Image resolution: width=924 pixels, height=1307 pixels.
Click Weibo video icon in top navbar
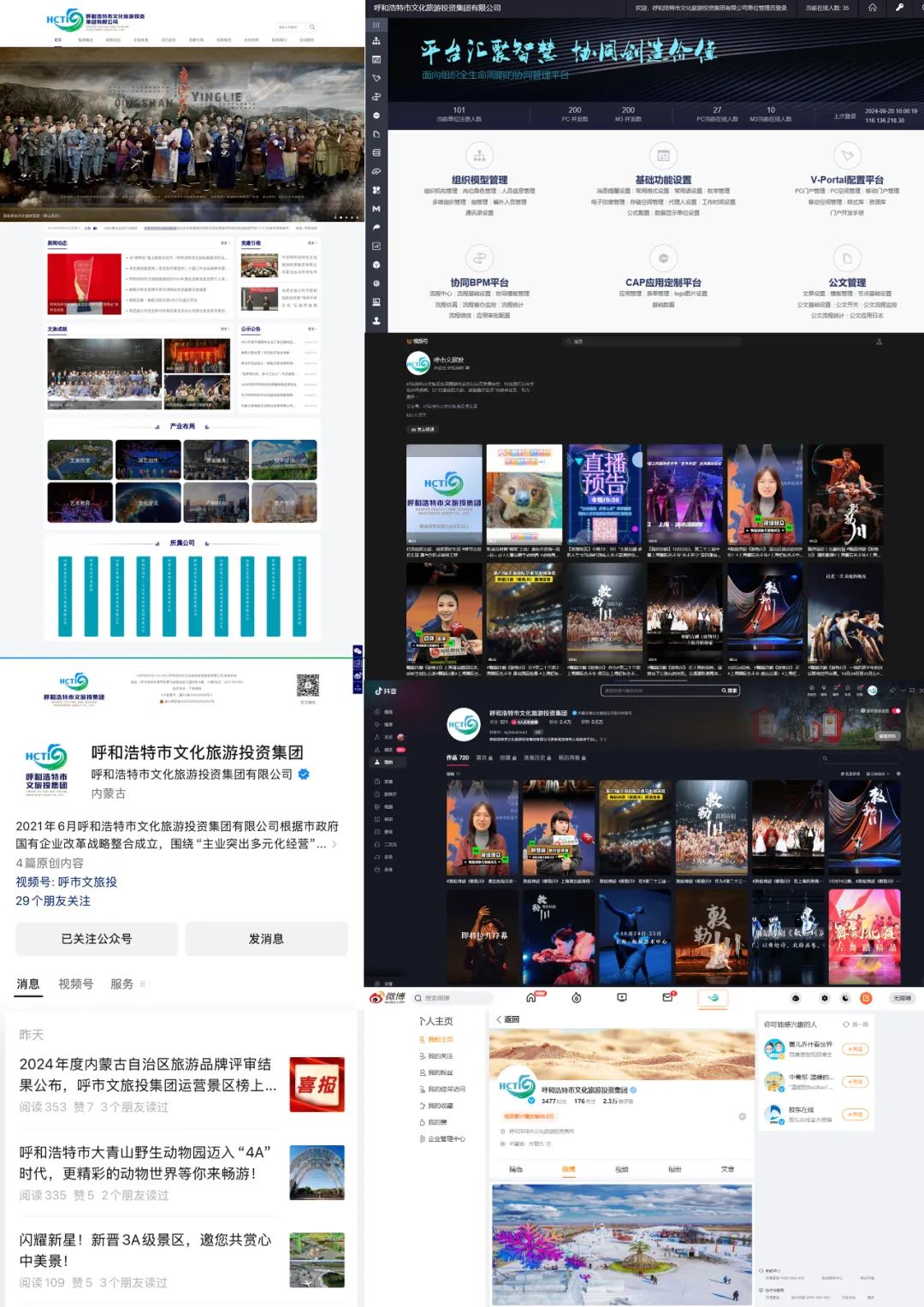tap(622, 998)
